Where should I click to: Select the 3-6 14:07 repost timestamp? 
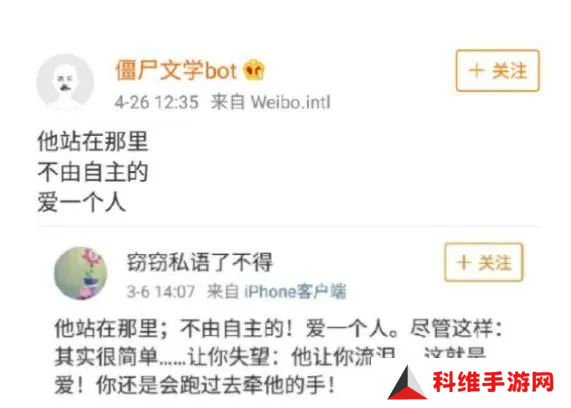coord(161,292)
